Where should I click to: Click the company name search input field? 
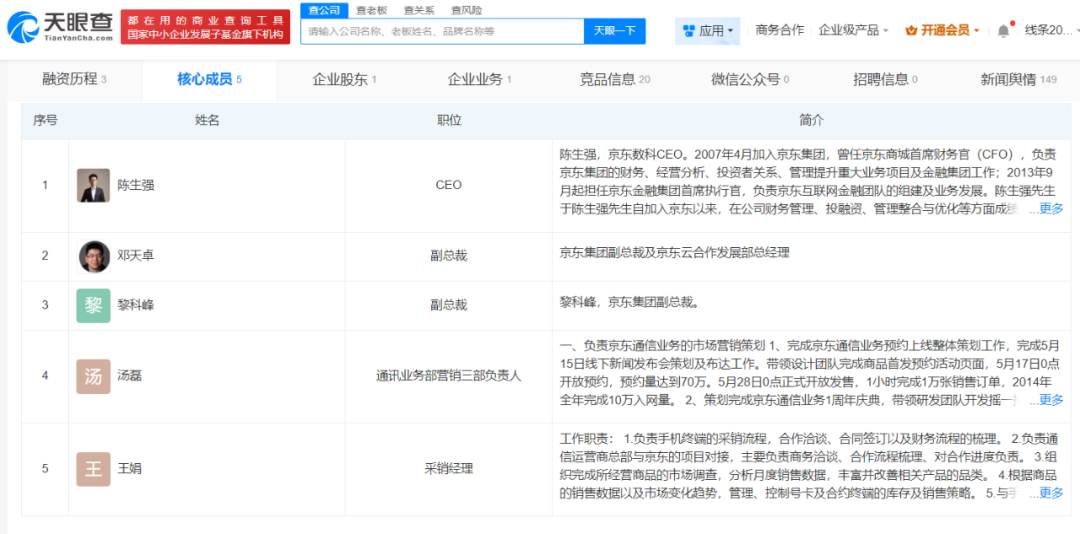(442, 31)
